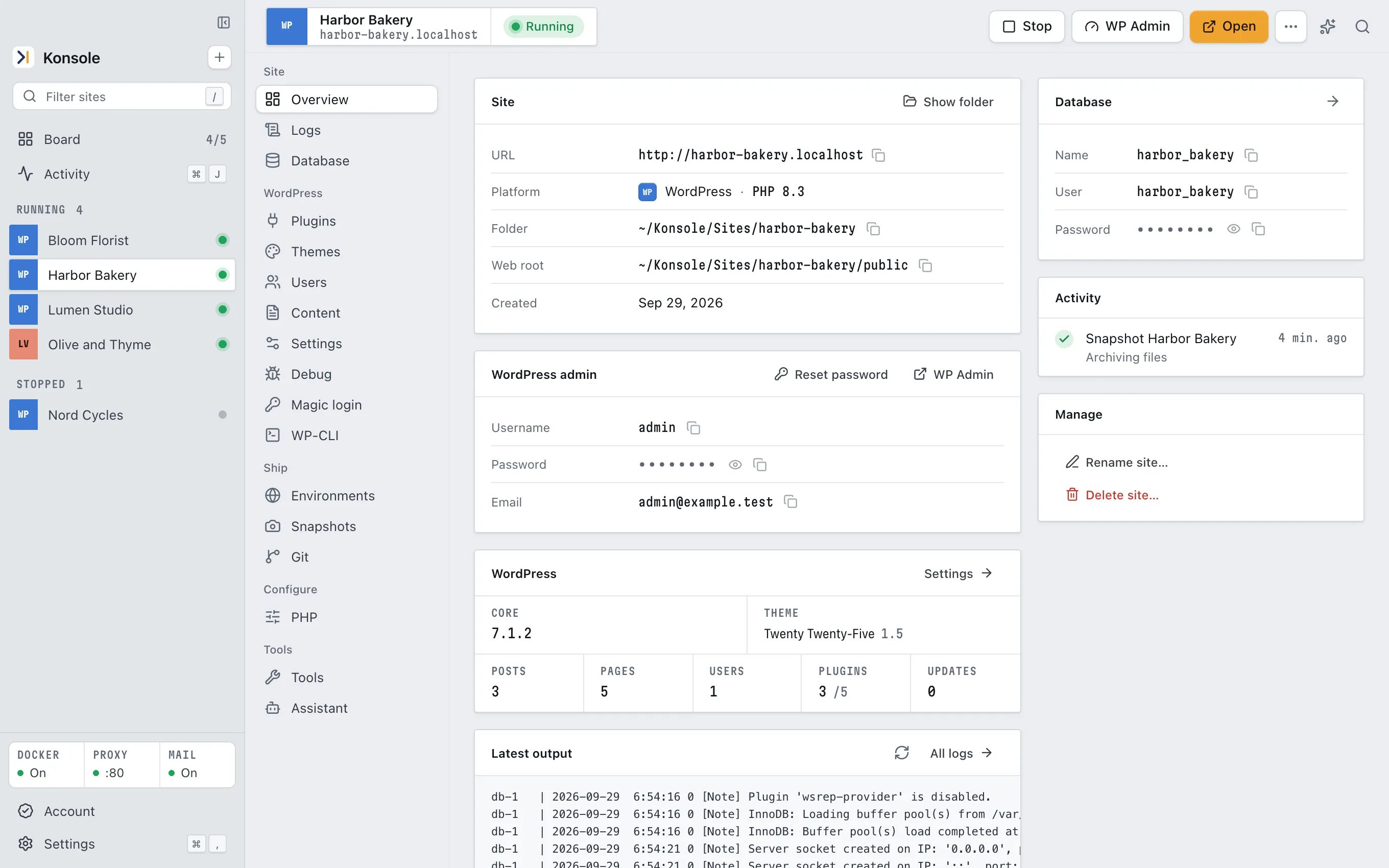Copy the database password

(x=1258, y=229)
